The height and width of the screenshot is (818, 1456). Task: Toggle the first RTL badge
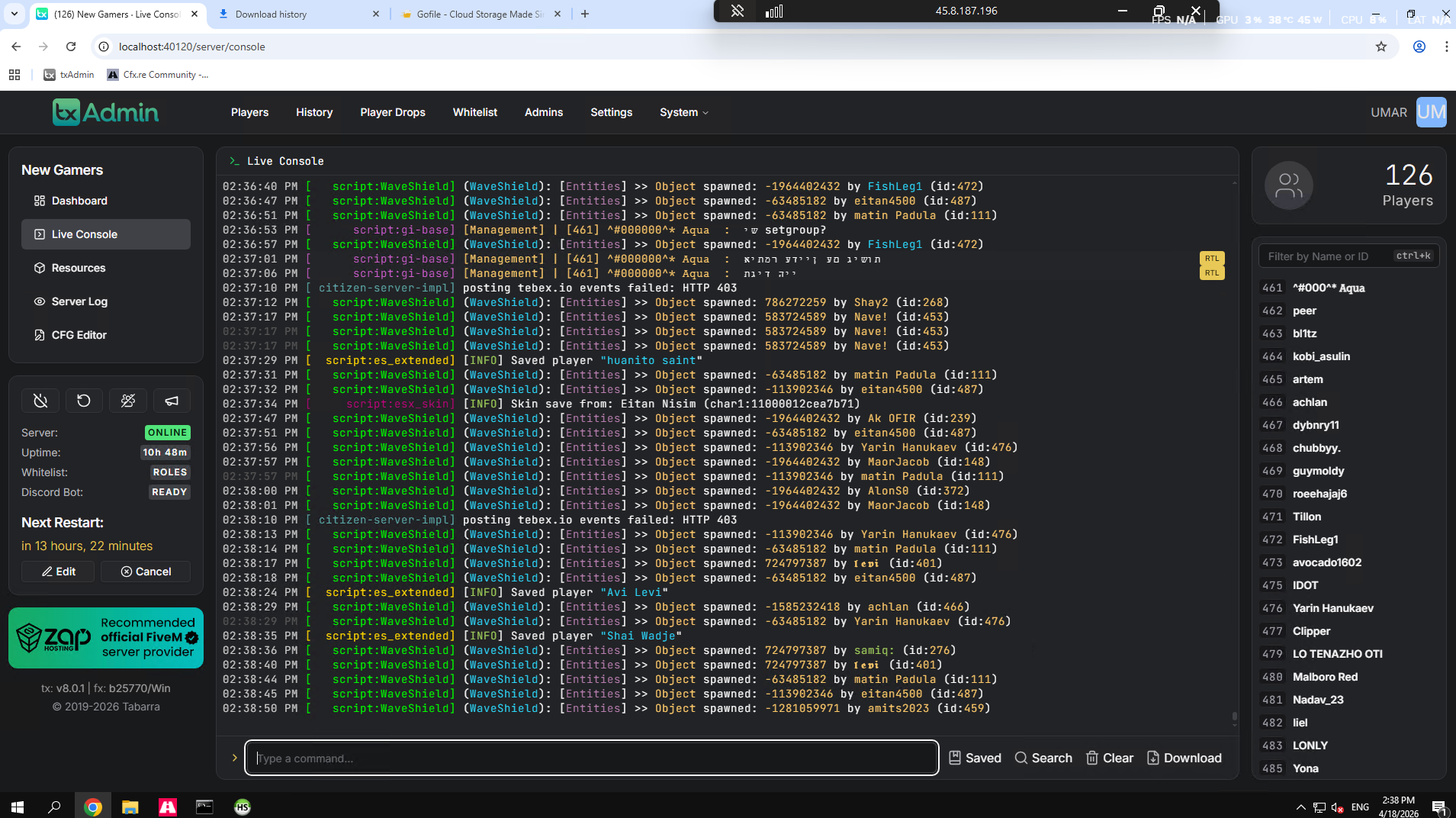pyautogui.click(x=1212, y=259)
